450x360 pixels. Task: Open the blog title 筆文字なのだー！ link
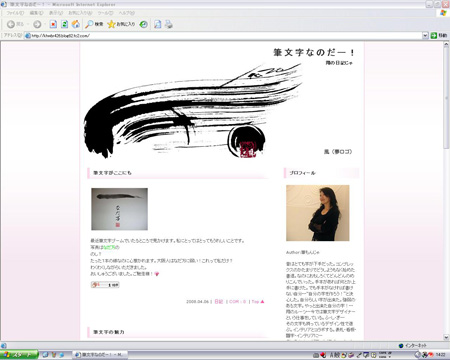click(x=314, y=52)
